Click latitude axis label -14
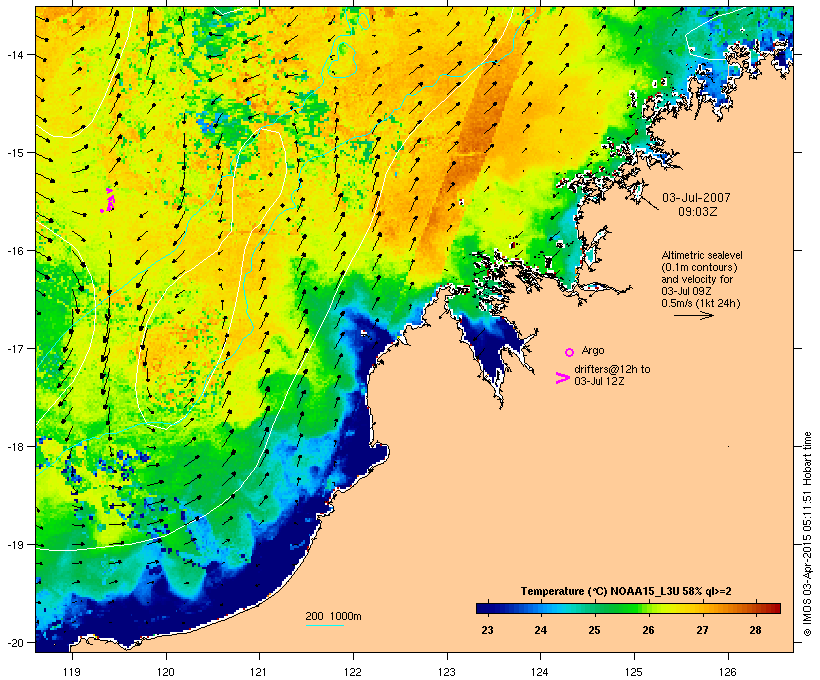820x680 pixels. click(x=14, y=55)
